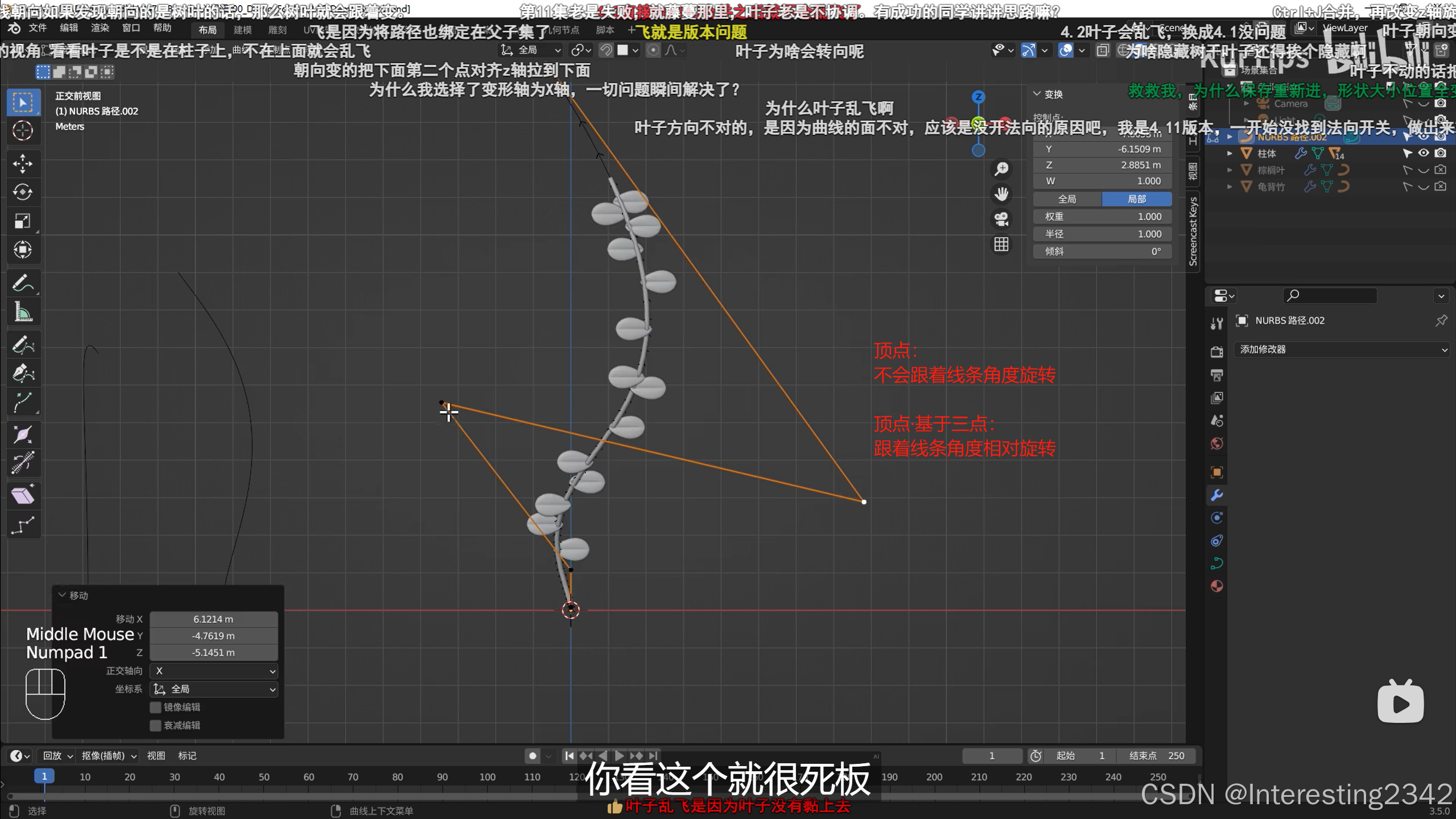Open the Modifier properties wrench tab
Image resolution: width=1456 pixels, height=819 pixels.
click(1216, 495)
